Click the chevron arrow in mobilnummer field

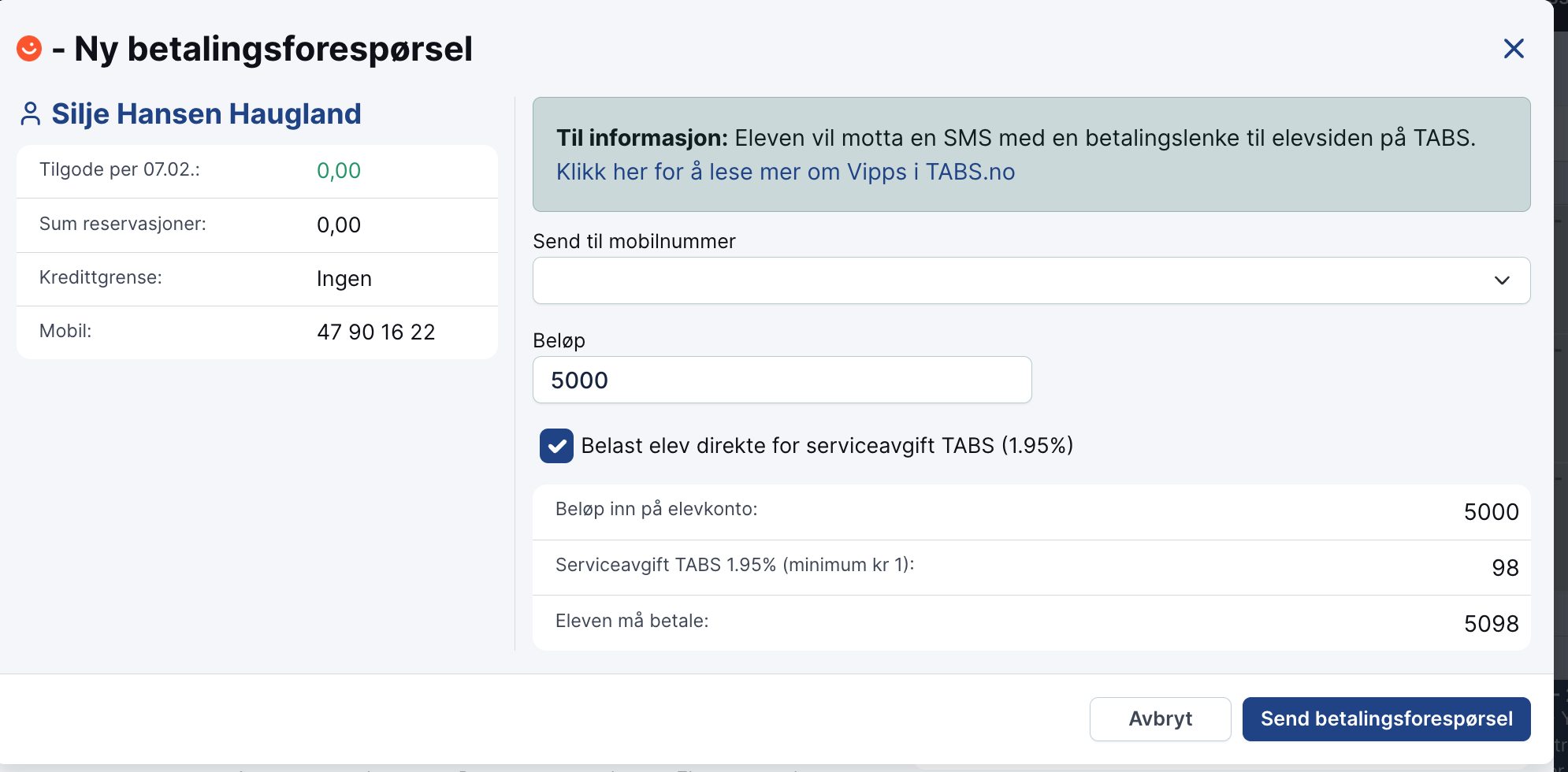1502,280
